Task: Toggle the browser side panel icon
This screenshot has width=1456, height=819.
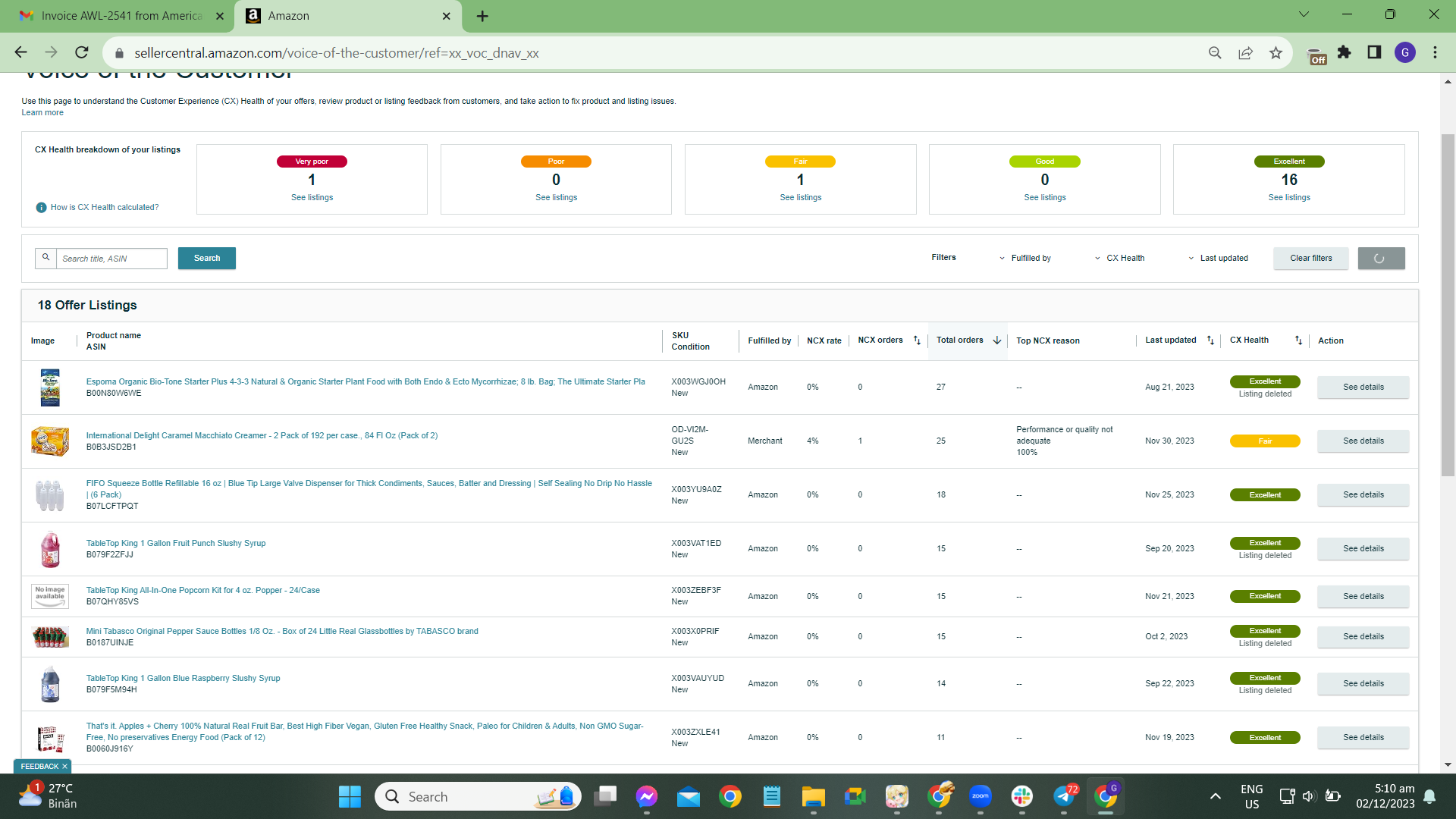Action: [1374, 52]
